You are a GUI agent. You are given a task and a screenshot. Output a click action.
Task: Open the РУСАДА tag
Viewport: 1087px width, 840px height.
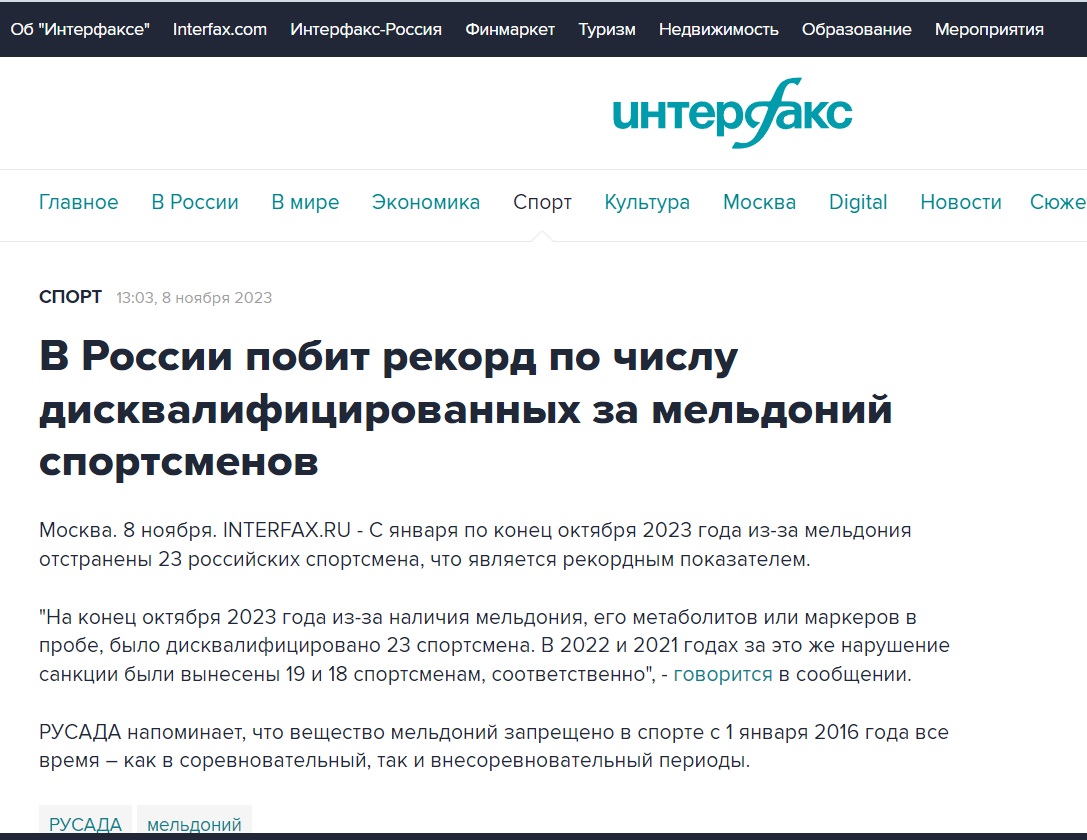point(85,823)
